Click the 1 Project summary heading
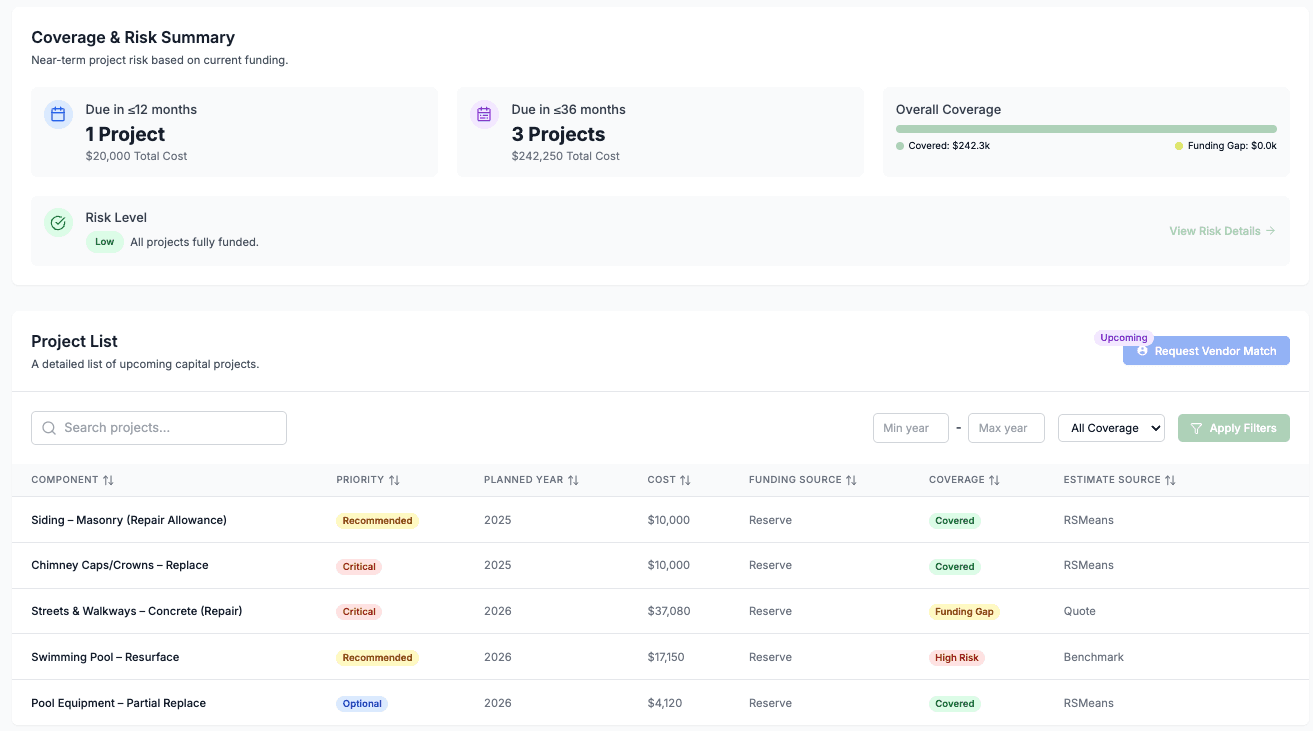Screen dimensions: 1313x731 [125, 134]
